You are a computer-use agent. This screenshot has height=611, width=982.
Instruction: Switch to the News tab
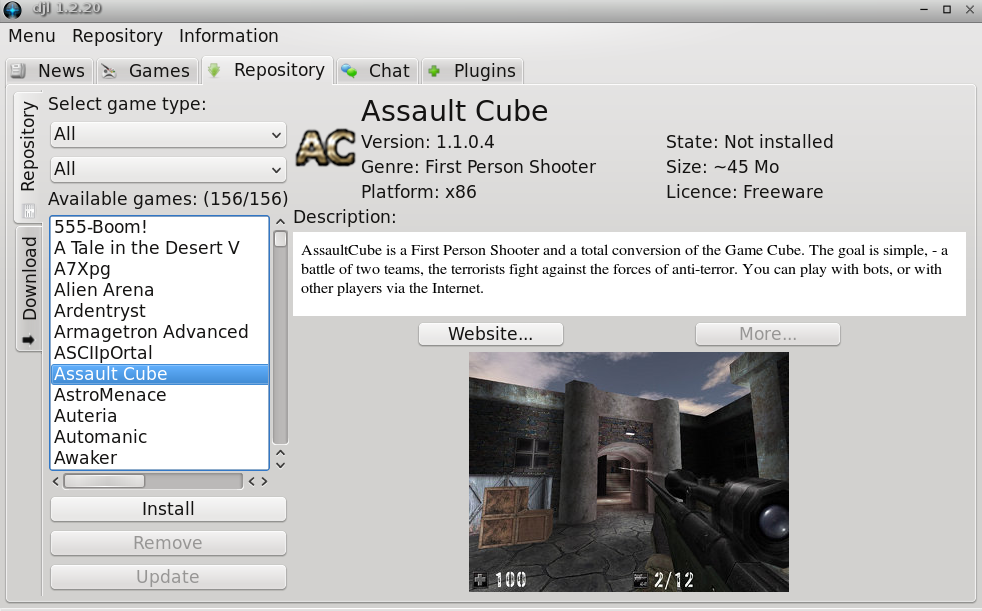pos(50,71)
